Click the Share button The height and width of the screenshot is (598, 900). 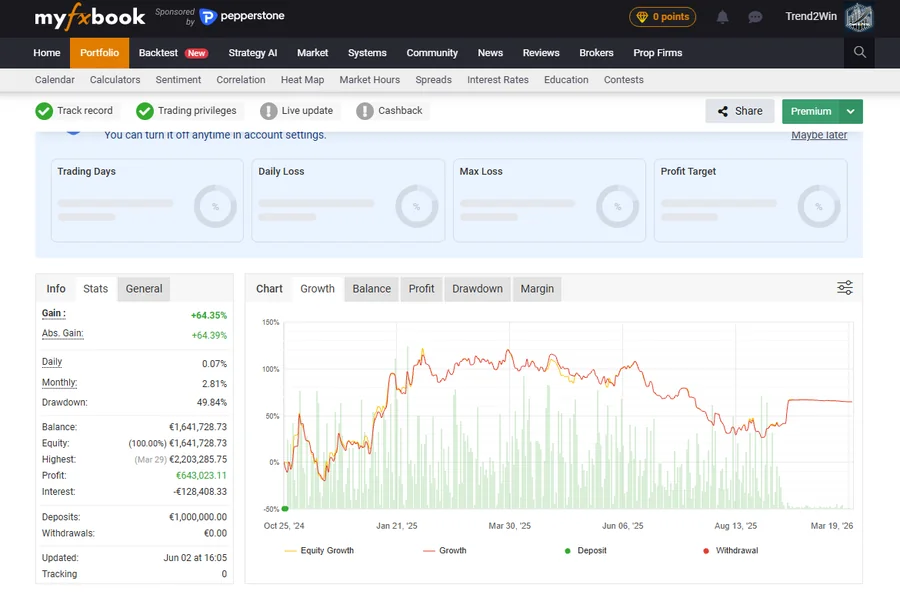(739, 111)
